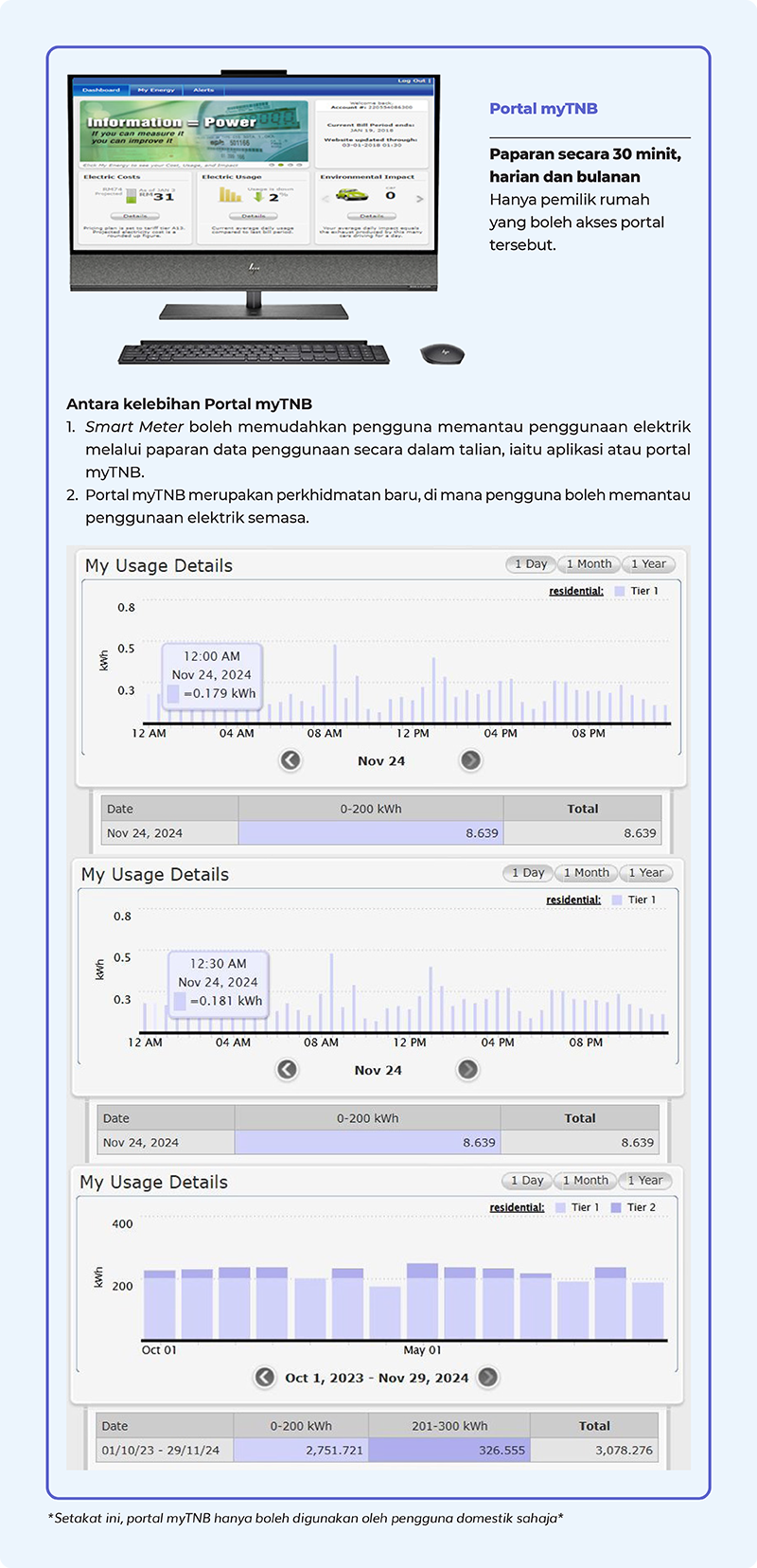Click the computer mouse image
This screenshot has width=757, height=1568.
[442, 354]
